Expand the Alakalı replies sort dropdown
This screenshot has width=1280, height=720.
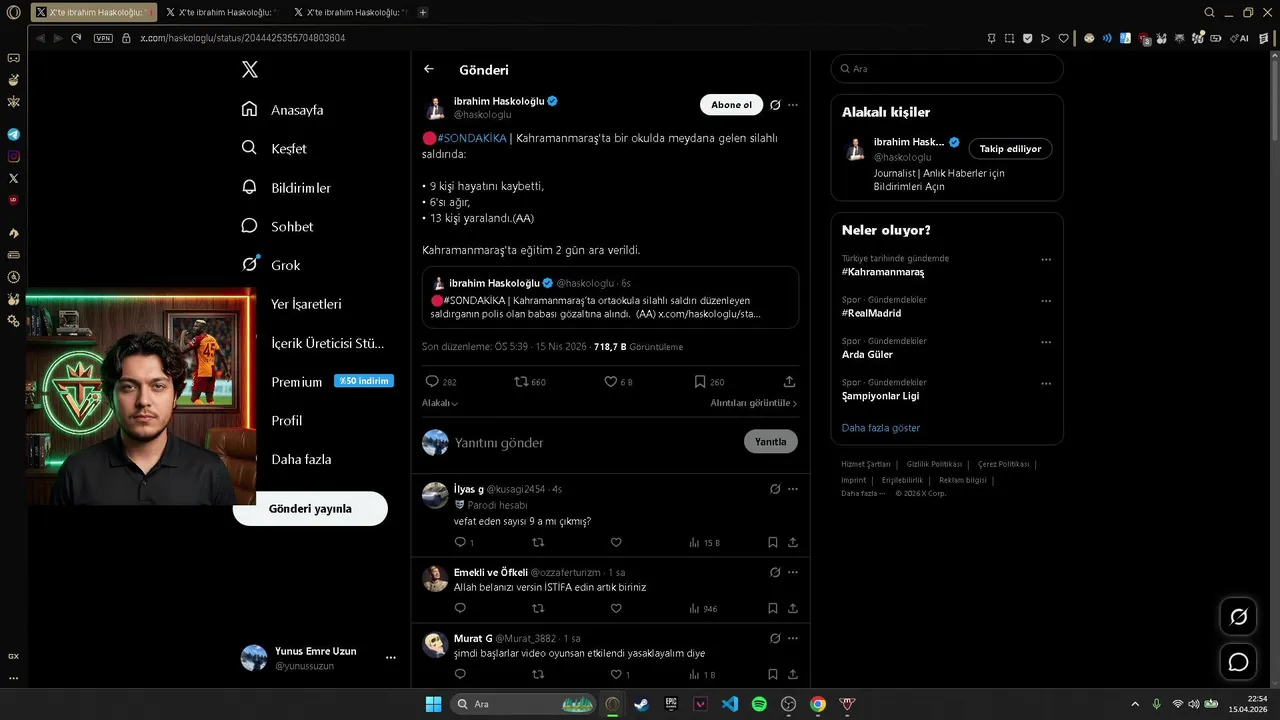tap(440, 403)
